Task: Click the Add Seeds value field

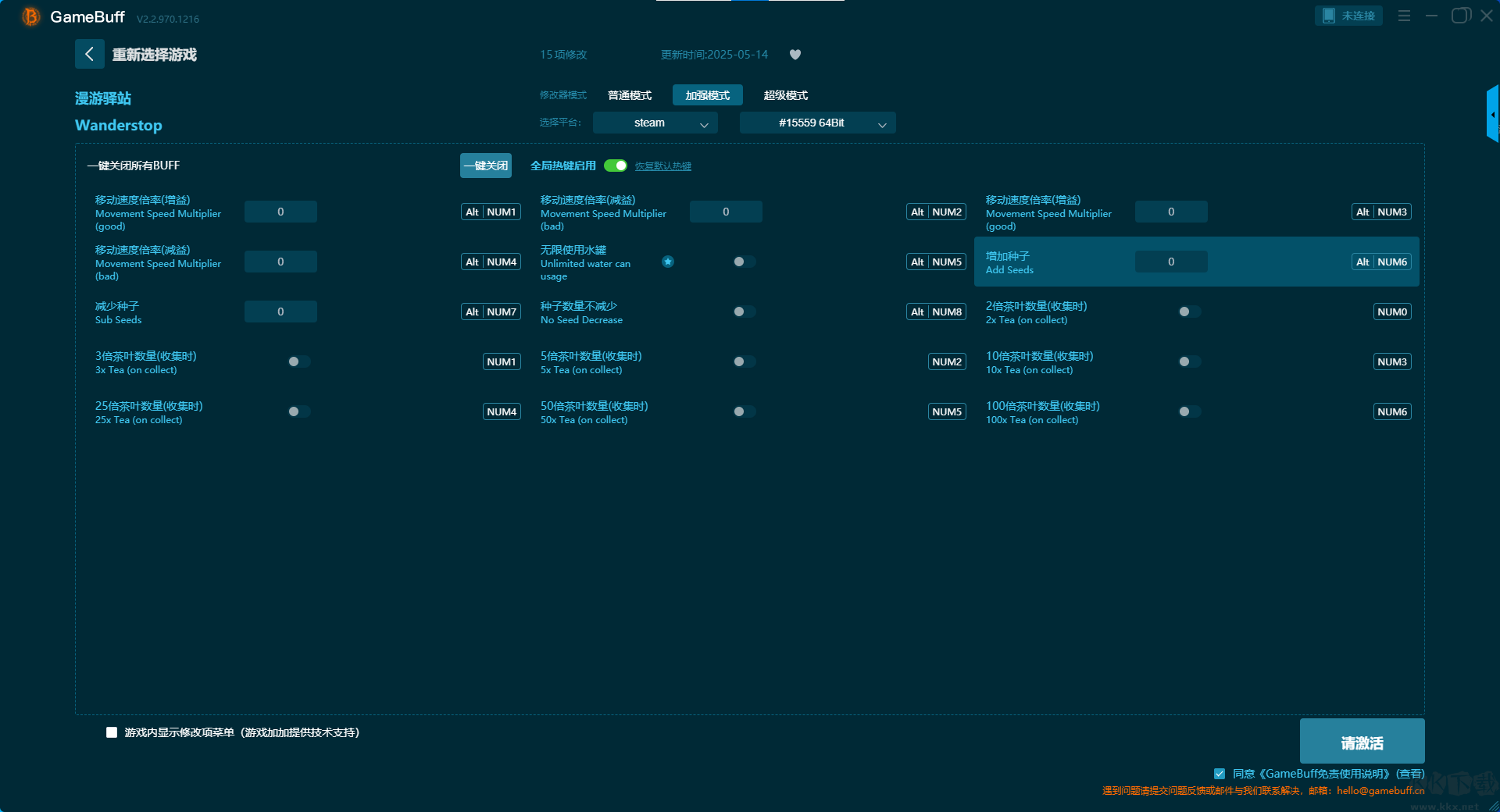Action: (x=1170, y=262)
